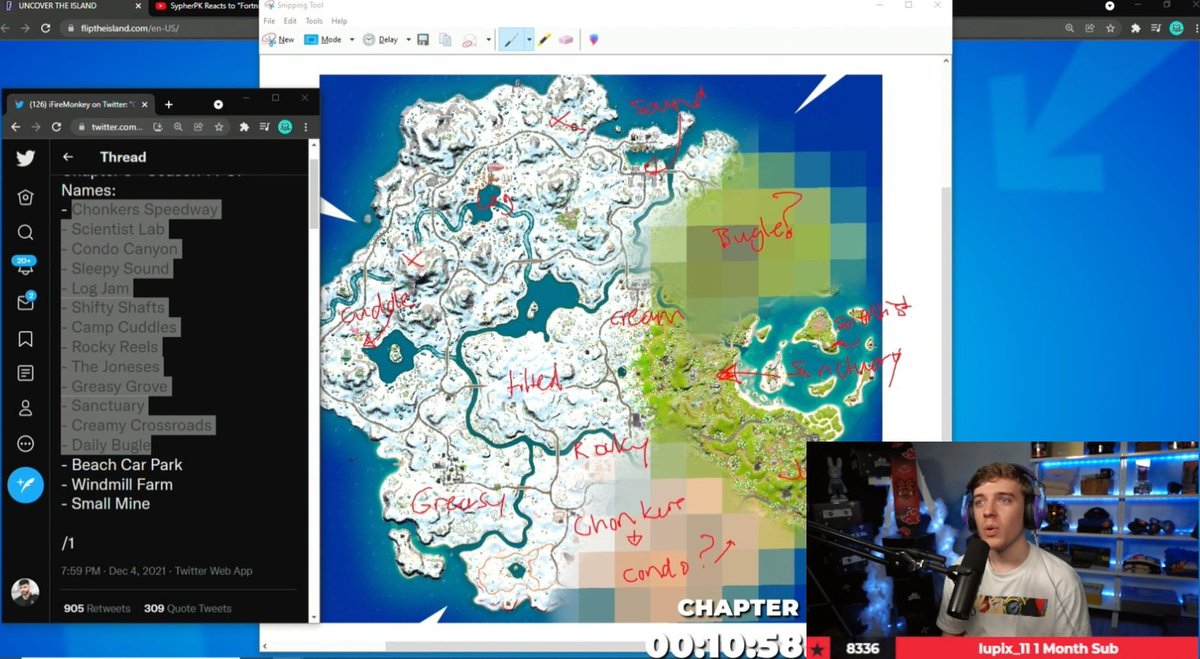Bookmark the Twitter page with star icon
1200x659 pixels.
(x=218, y=127)
